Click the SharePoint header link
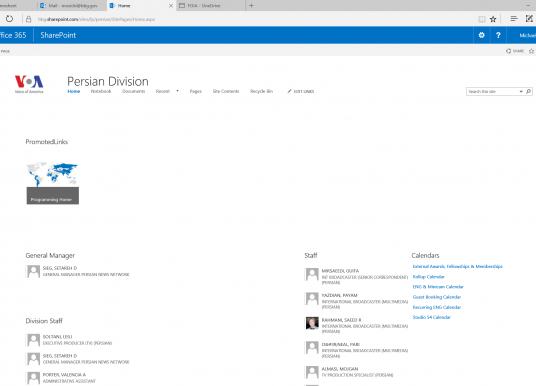The height and width of the screenshot is (386, 536). 58,35
